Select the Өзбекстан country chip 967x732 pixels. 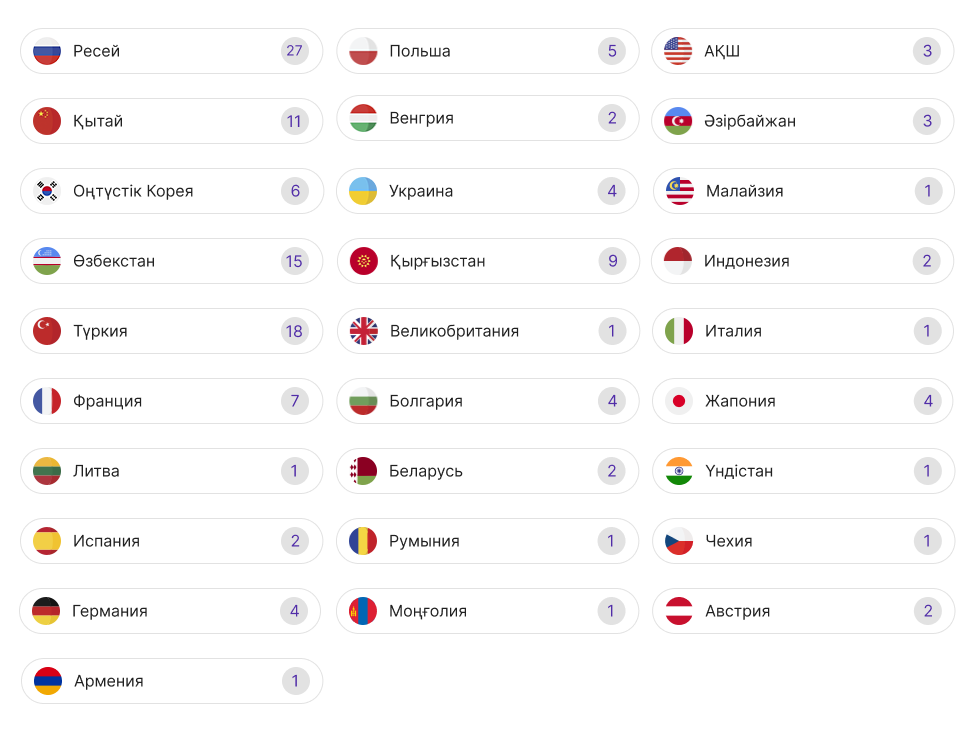tap(171, 261)
